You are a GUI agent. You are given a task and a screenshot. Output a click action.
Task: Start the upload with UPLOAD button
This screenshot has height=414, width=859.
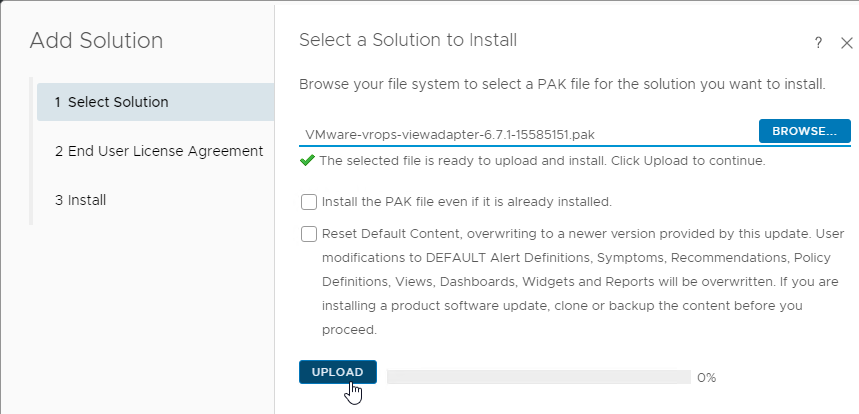[337, 372]
